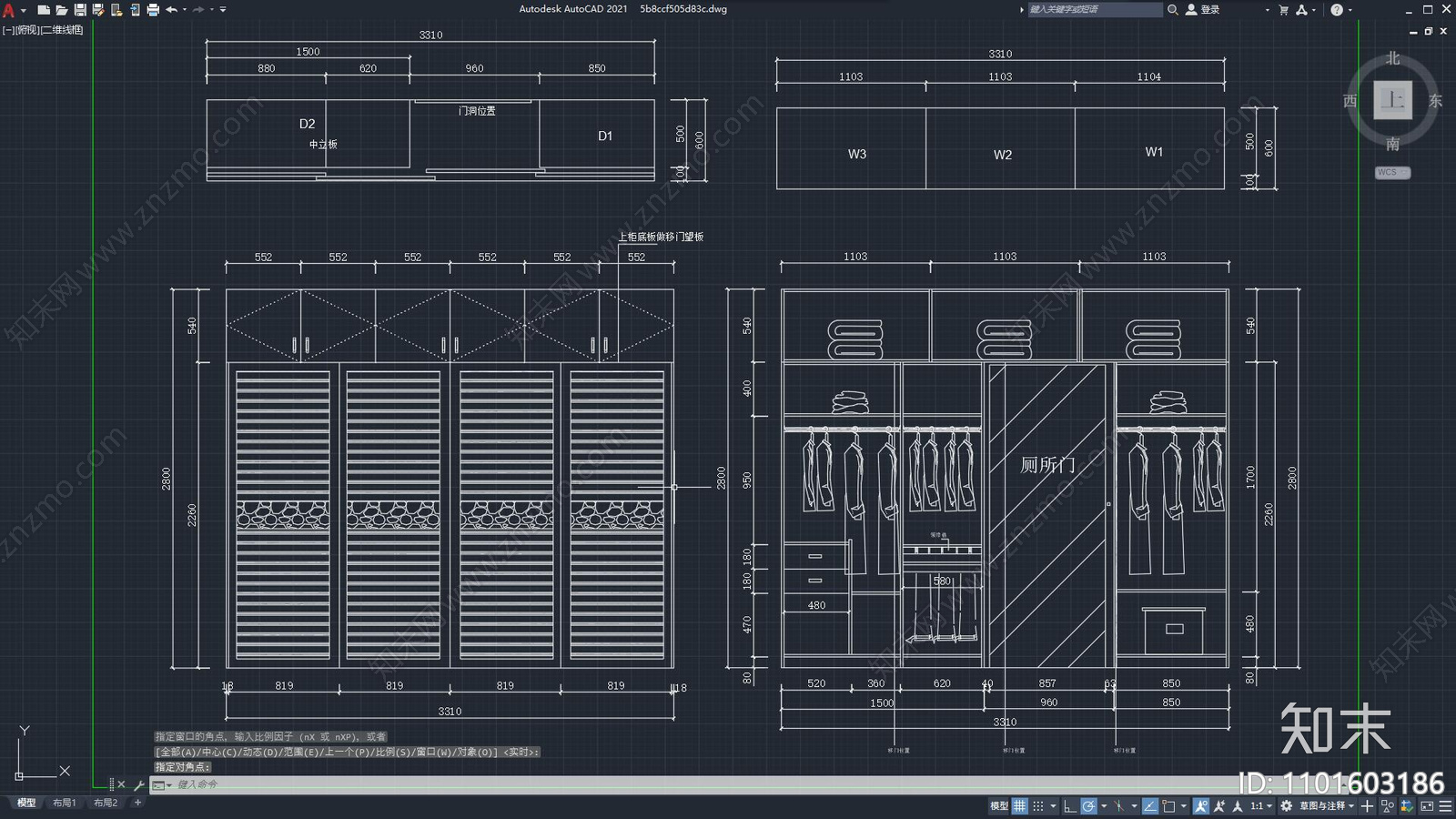Click the search magnifier icon

tap(1173, 10)
